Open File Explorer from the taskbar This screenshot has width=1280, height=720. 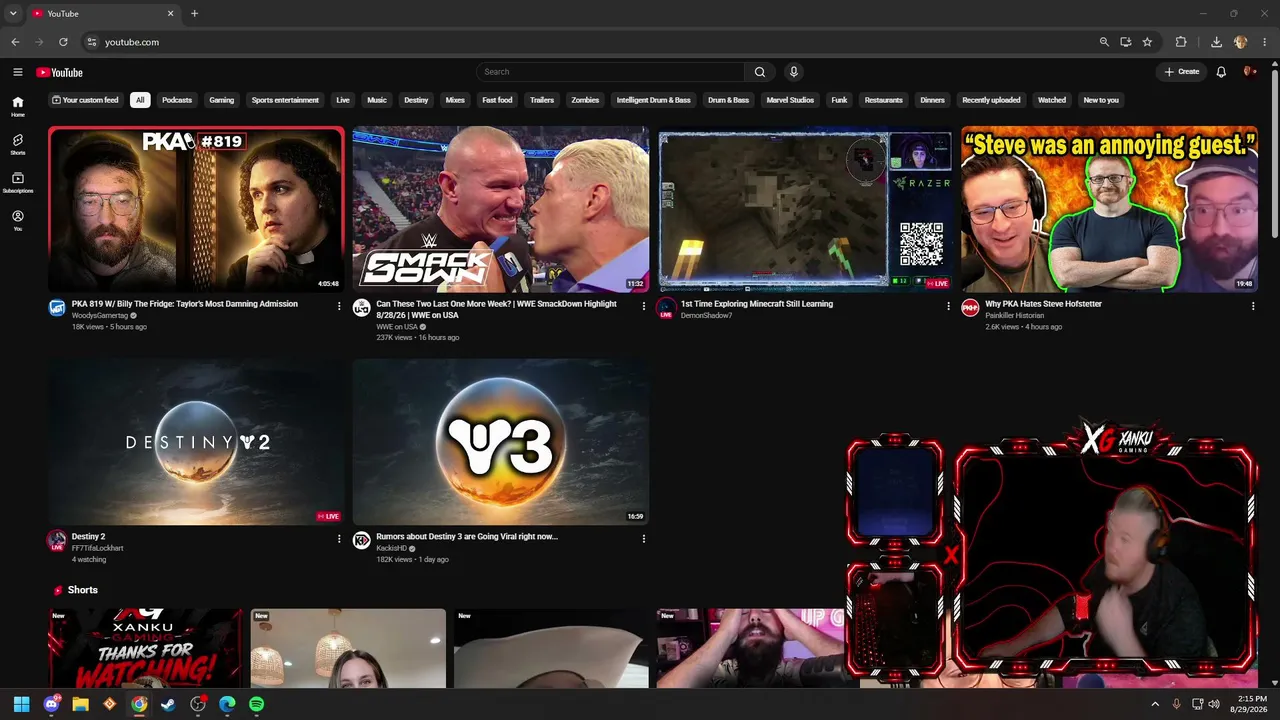coord(80,704)
